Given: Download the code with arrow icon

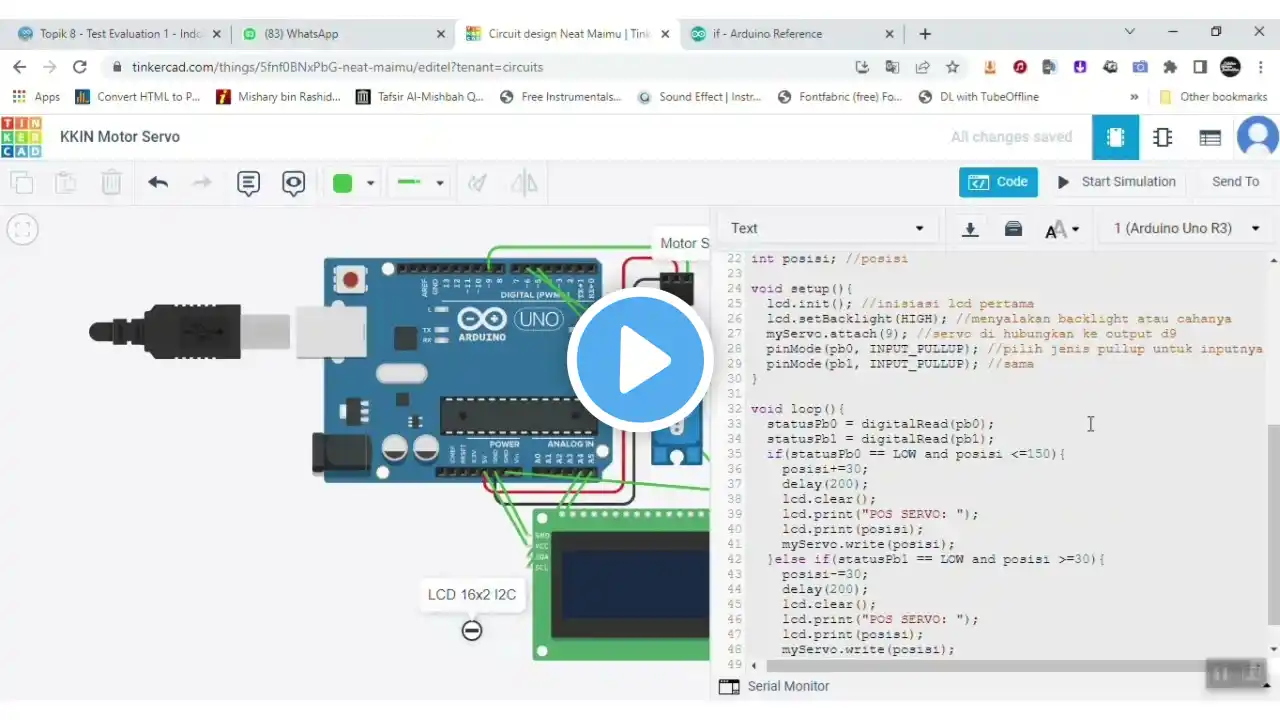Looking at the screenshot, I should click(x=969, y=229).
